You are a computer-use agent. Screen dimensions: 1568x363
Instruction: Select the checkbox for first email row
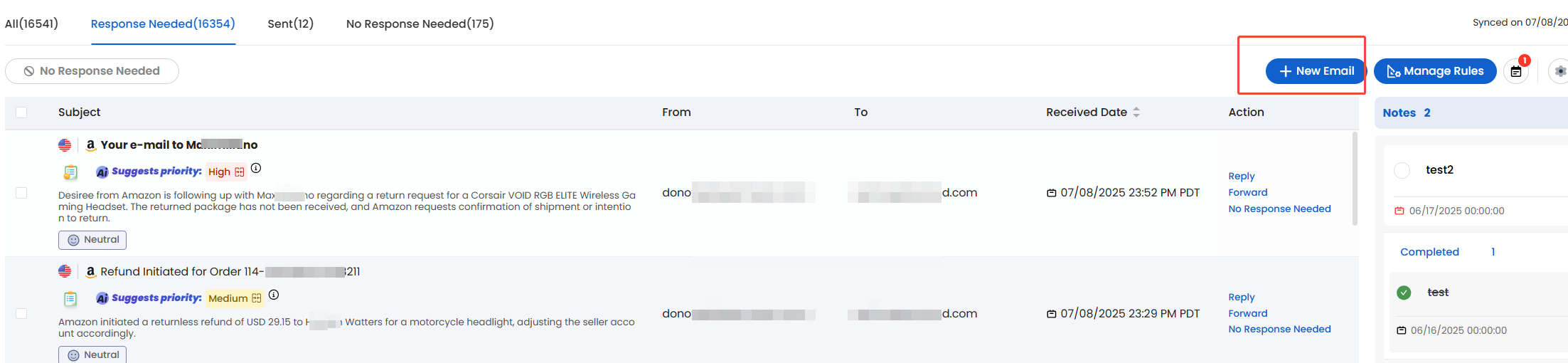coord(21,193)
